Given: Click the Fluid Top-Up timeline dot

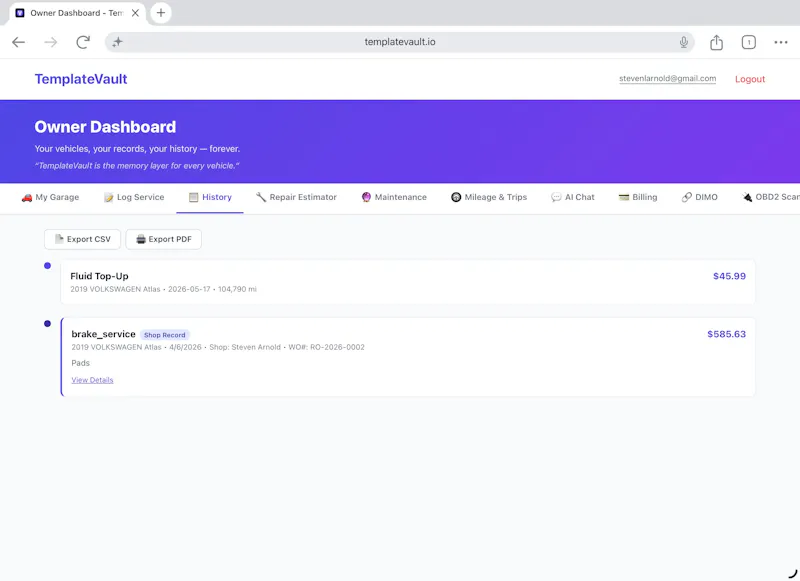Looking at the screenshot, I should tap(47, 266).
